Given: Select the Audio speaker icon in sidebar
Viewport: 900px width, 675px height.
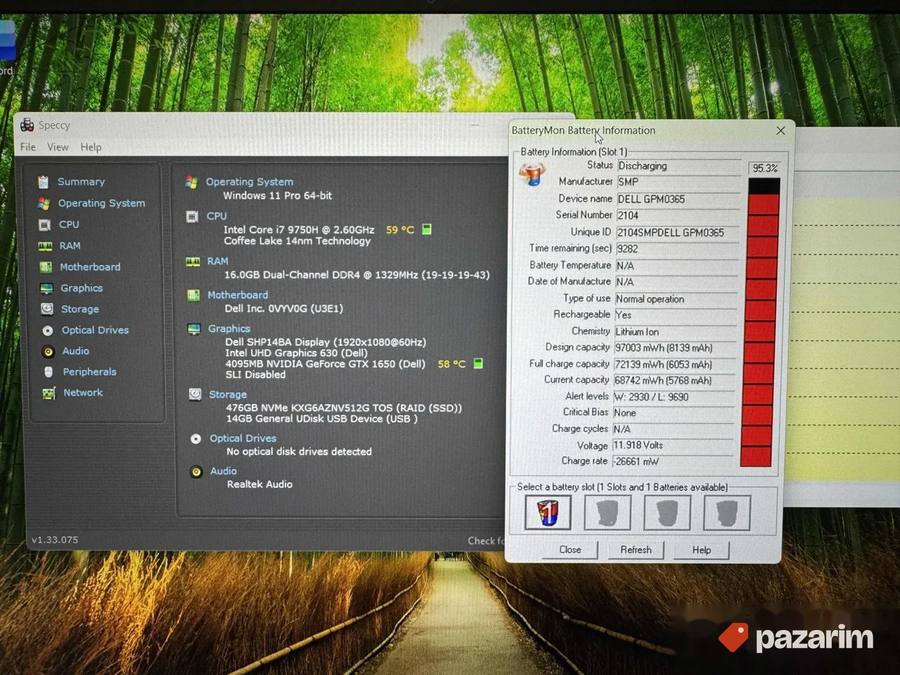Looking at the screenshot, I should point(48,351).
